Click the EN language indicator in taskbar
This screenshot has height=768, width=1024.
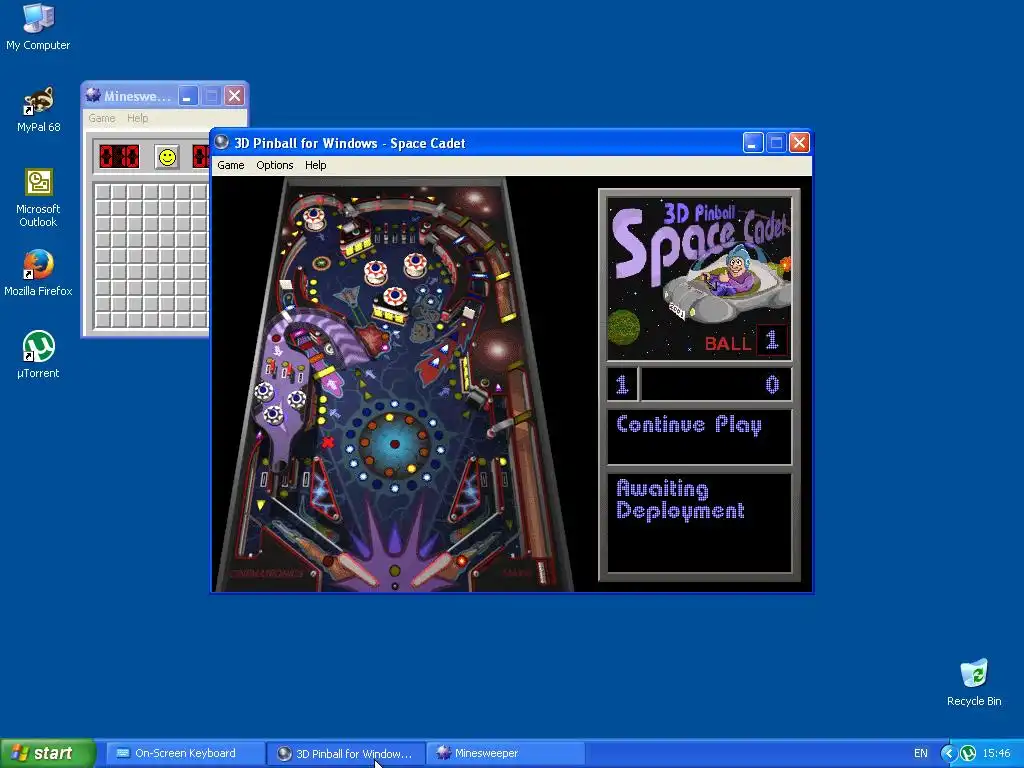point(920,753)
